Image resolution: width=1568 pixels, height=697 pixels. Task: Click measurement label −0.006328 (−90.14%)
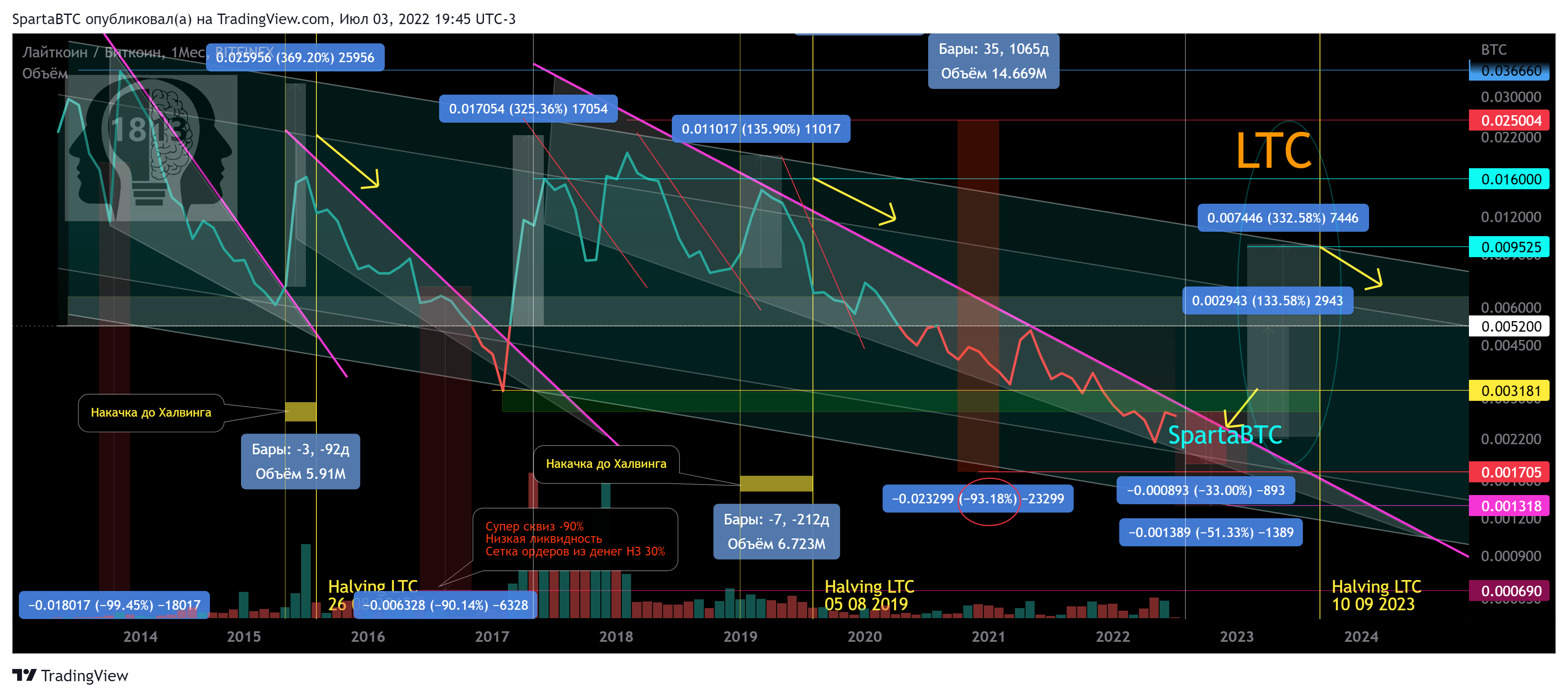click(446, 605)
